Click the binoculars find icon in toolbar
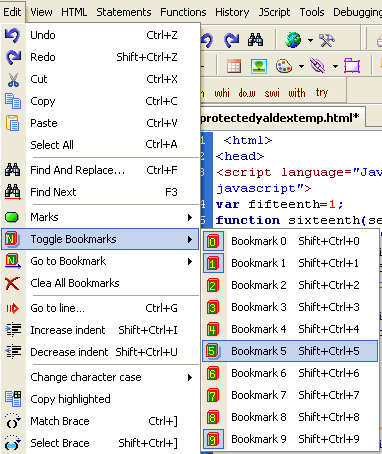This screenshot has height=454, width=382. click(255, 40)
